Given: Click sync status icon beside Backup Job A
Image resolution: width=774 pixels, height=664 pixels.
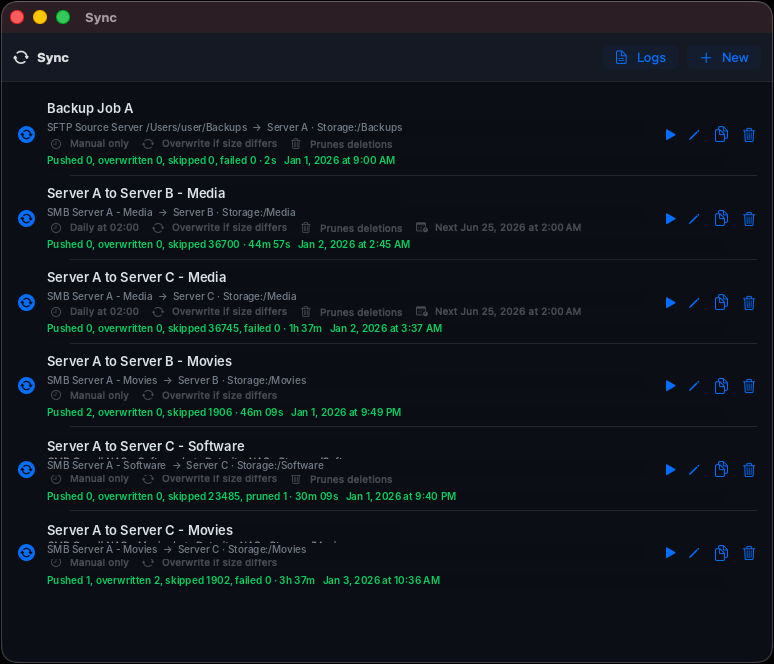Looking at the screenshot, I should click(27, 134).
